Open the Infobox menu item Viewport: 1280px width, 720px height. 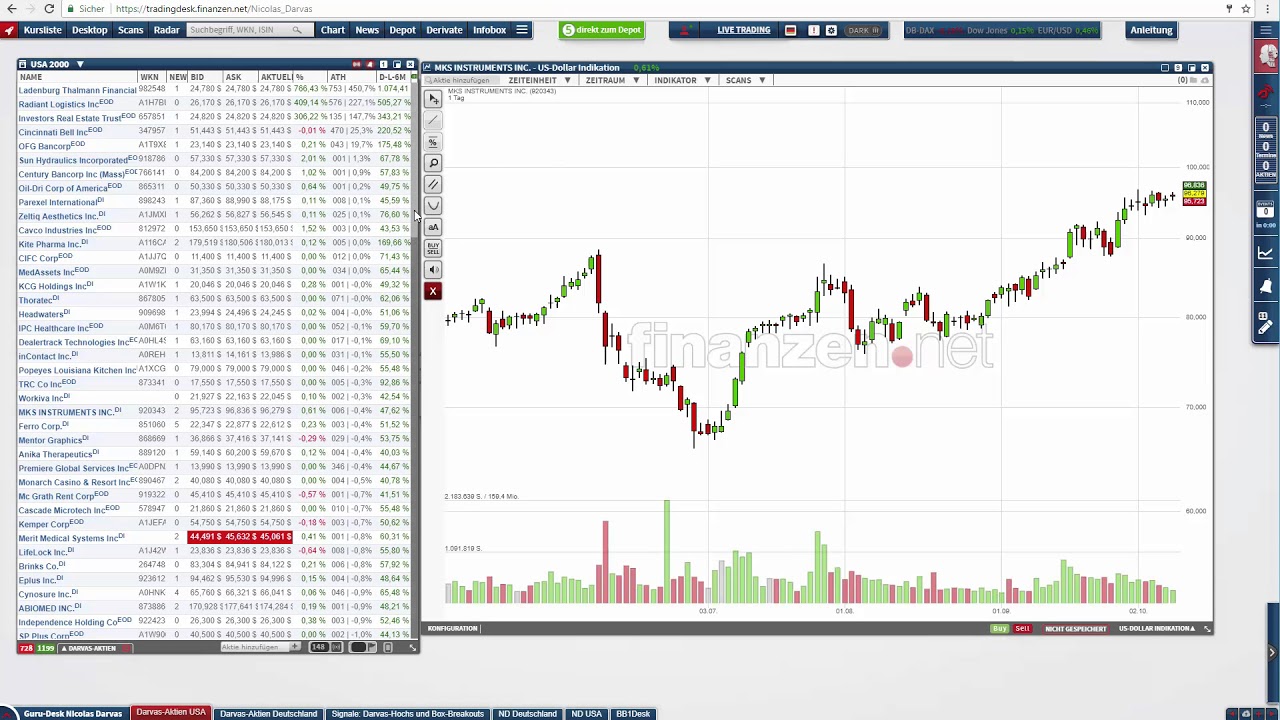tap(489, 30)
